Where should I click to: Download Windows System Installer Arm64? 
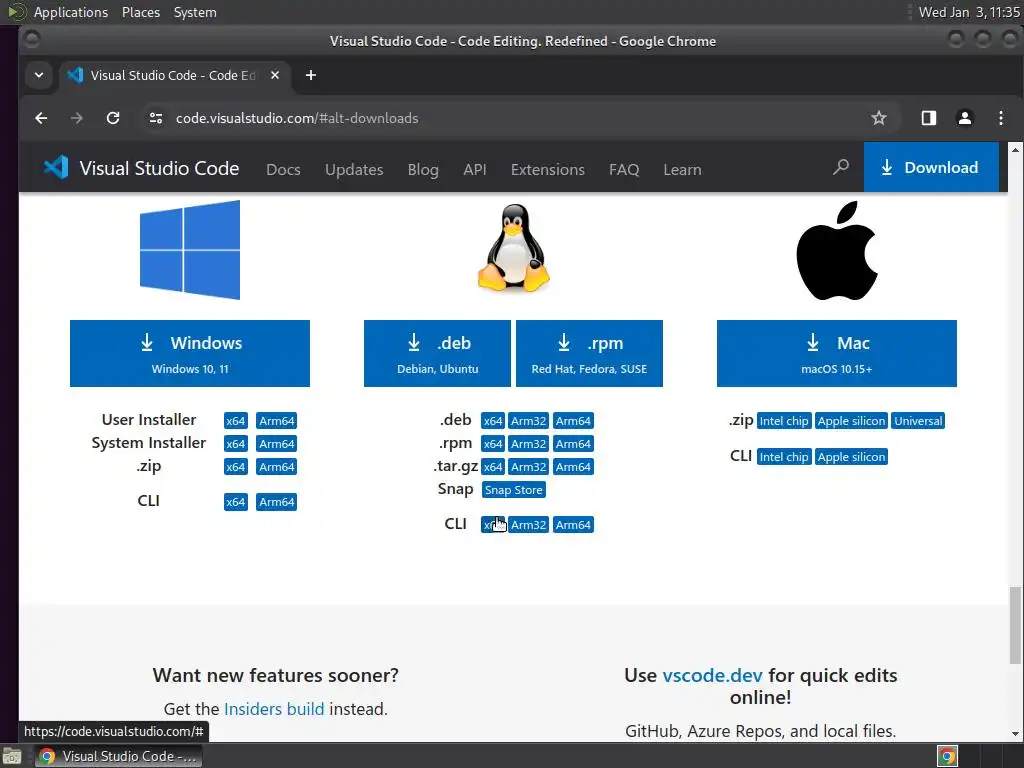277,444
